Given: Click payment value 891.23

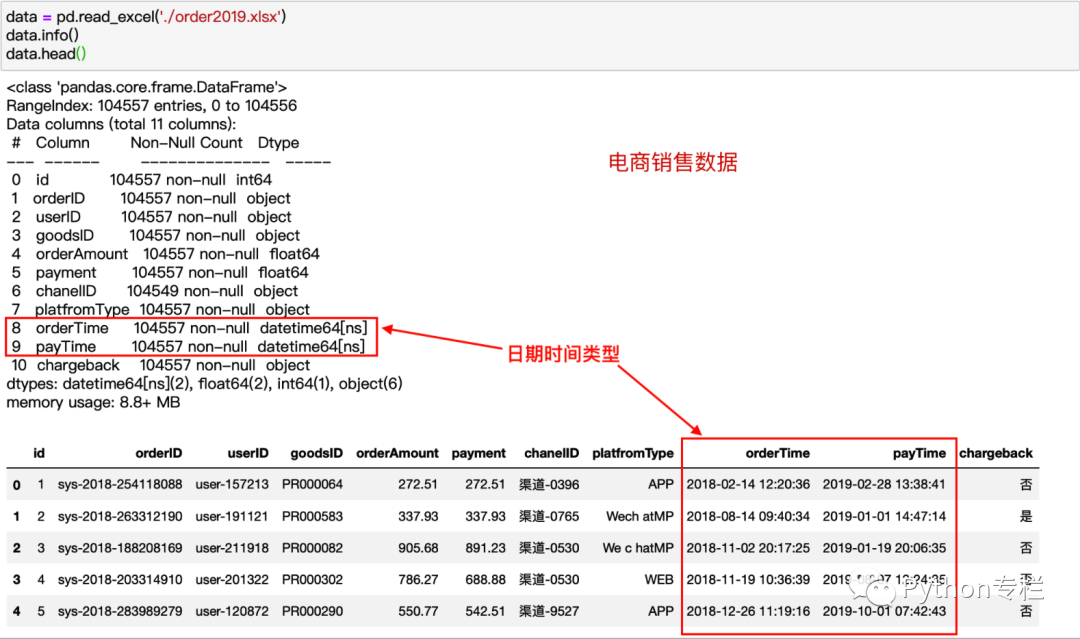Looking at the screenshot, I should pos(486,548).
